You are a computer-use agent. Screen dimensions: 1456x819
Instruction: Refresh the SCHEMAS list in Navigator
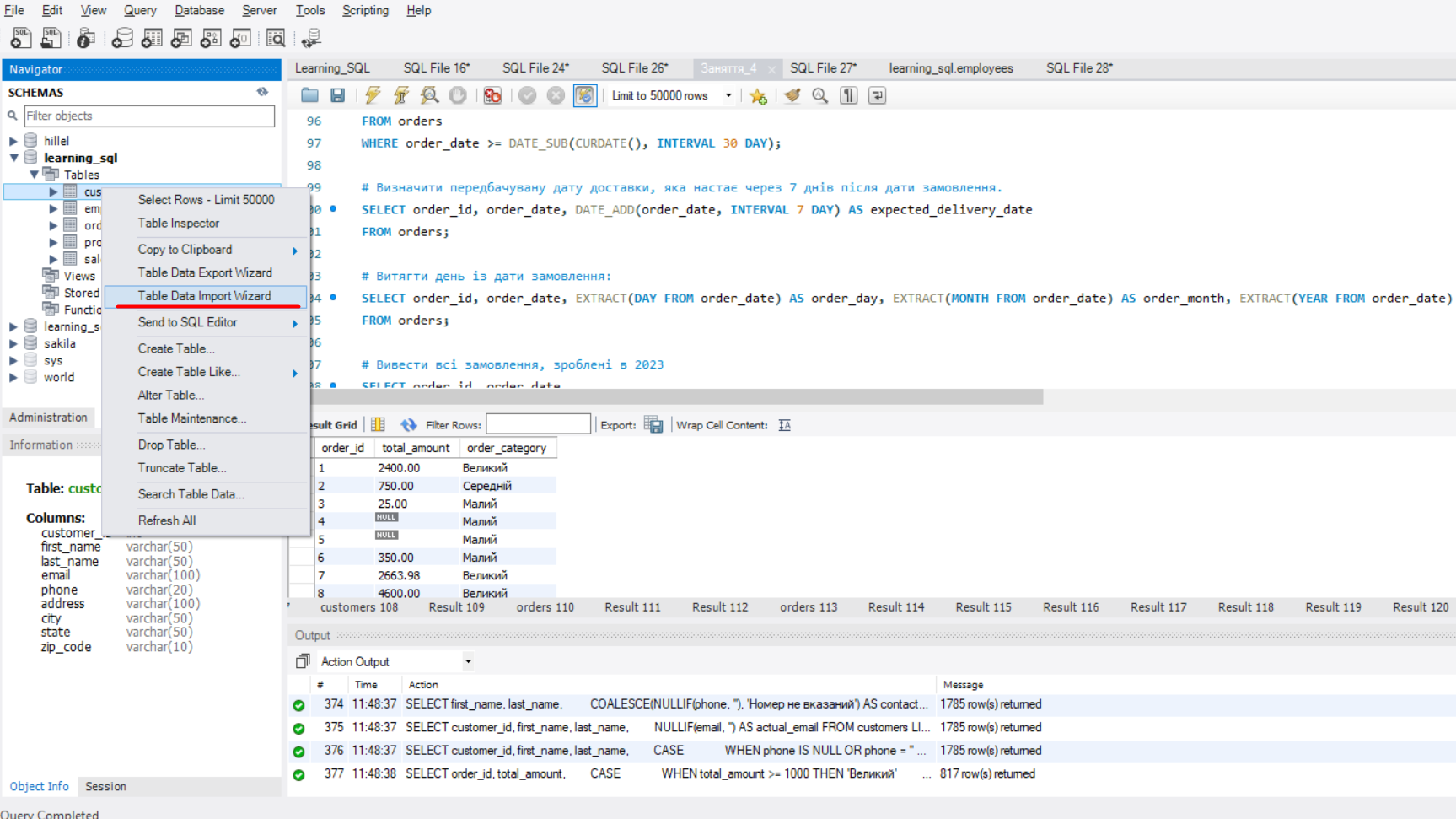262,92
